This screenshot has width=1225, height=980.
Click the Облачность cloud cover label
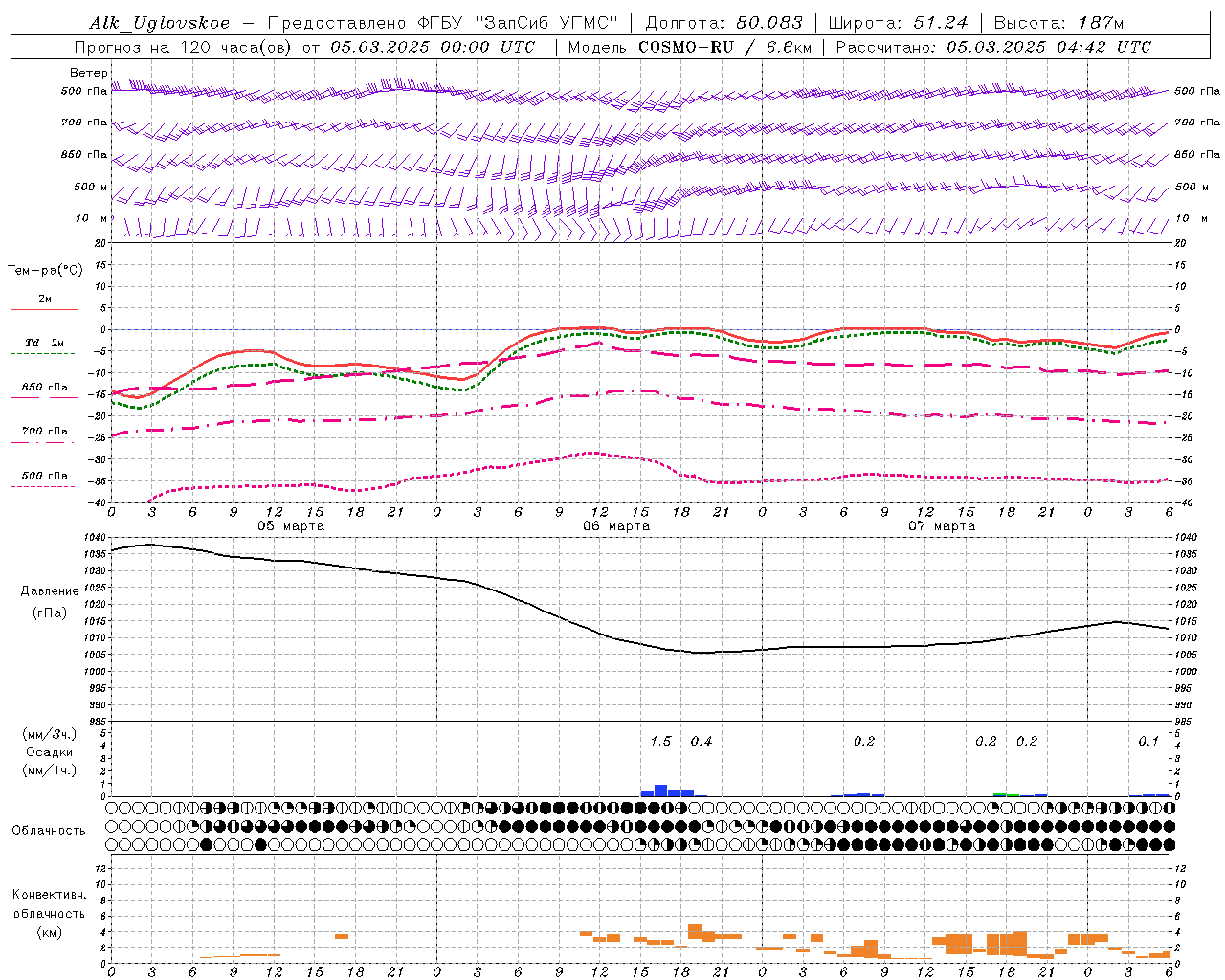click(x=49, y=830)
